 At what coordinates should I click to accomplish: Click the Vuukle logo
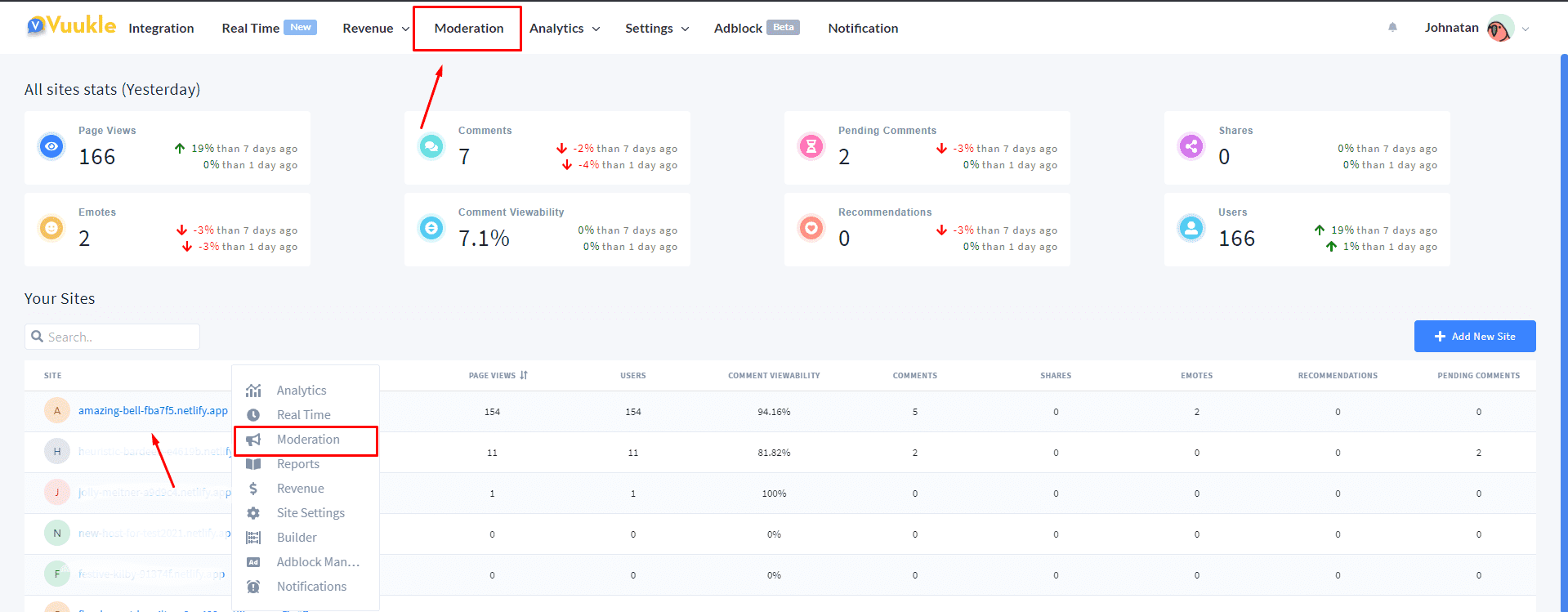[71, 26]
